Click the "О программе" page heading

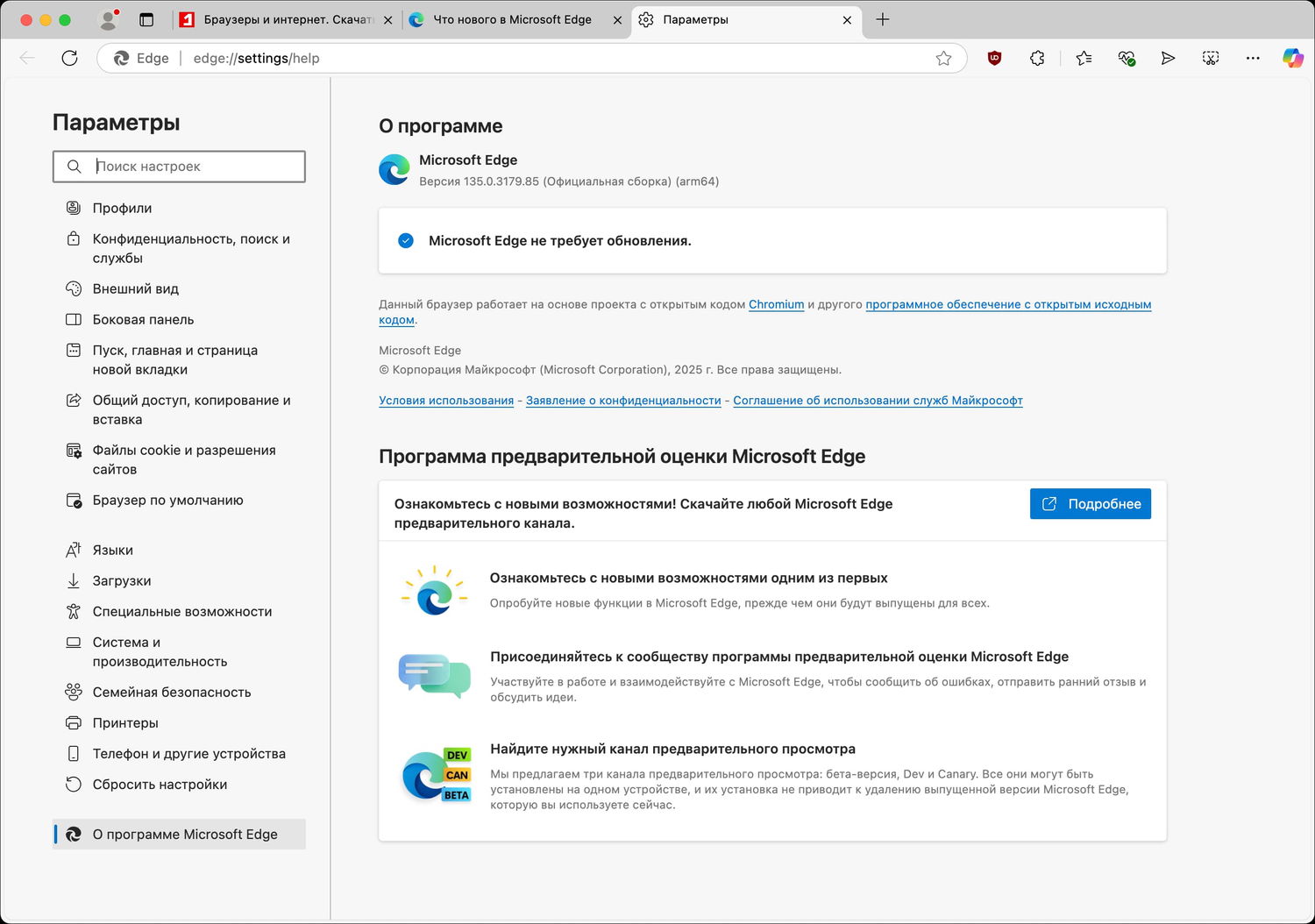[x=441, y=126]
